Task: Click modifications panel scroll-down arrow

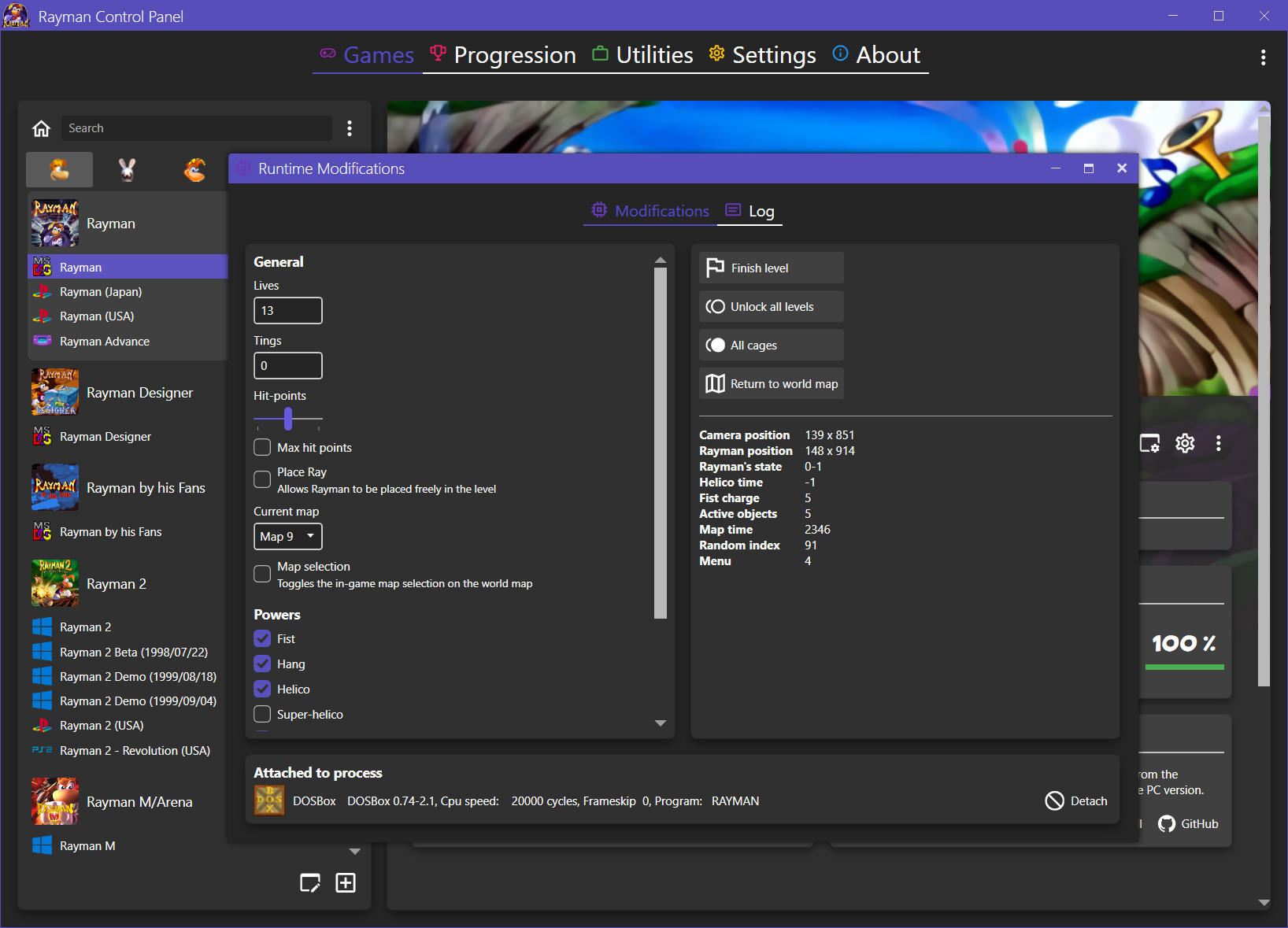Action: click(x=661, y=723)
